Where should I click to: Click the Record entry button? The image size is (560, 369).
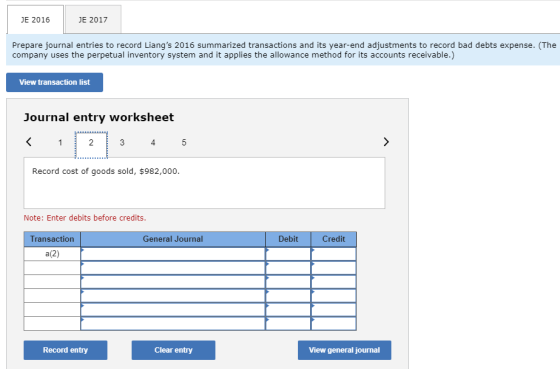click(65, 350)
